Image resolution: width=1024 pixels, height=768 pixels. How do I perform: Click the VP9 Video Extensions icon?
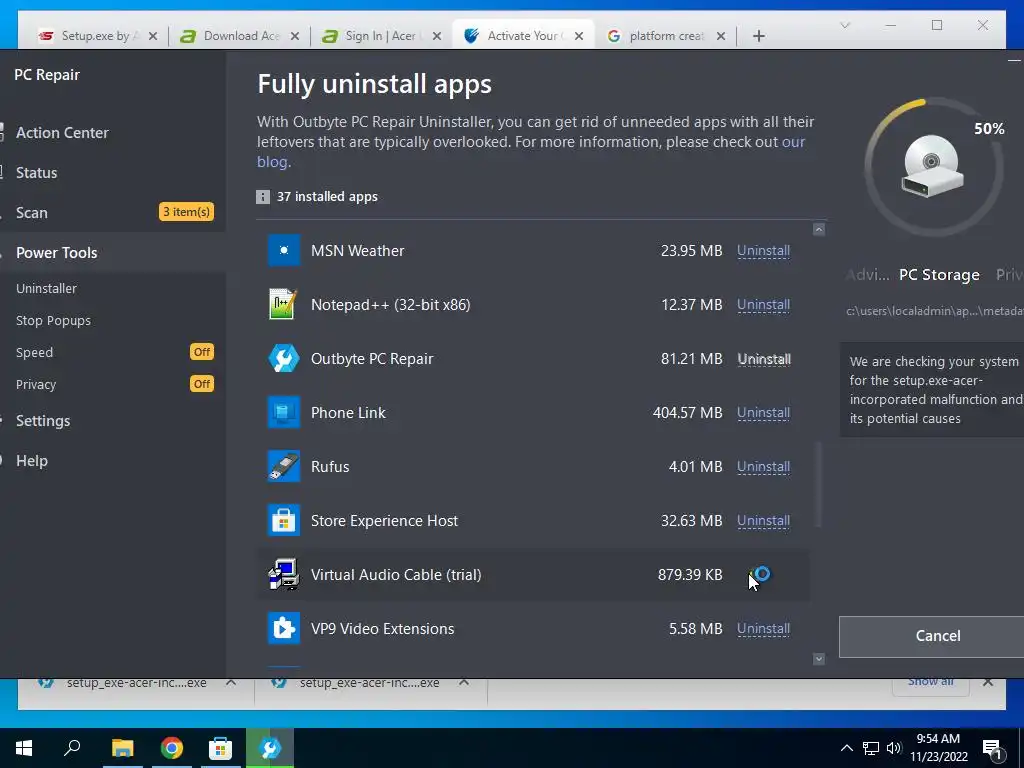pos(283,628)
